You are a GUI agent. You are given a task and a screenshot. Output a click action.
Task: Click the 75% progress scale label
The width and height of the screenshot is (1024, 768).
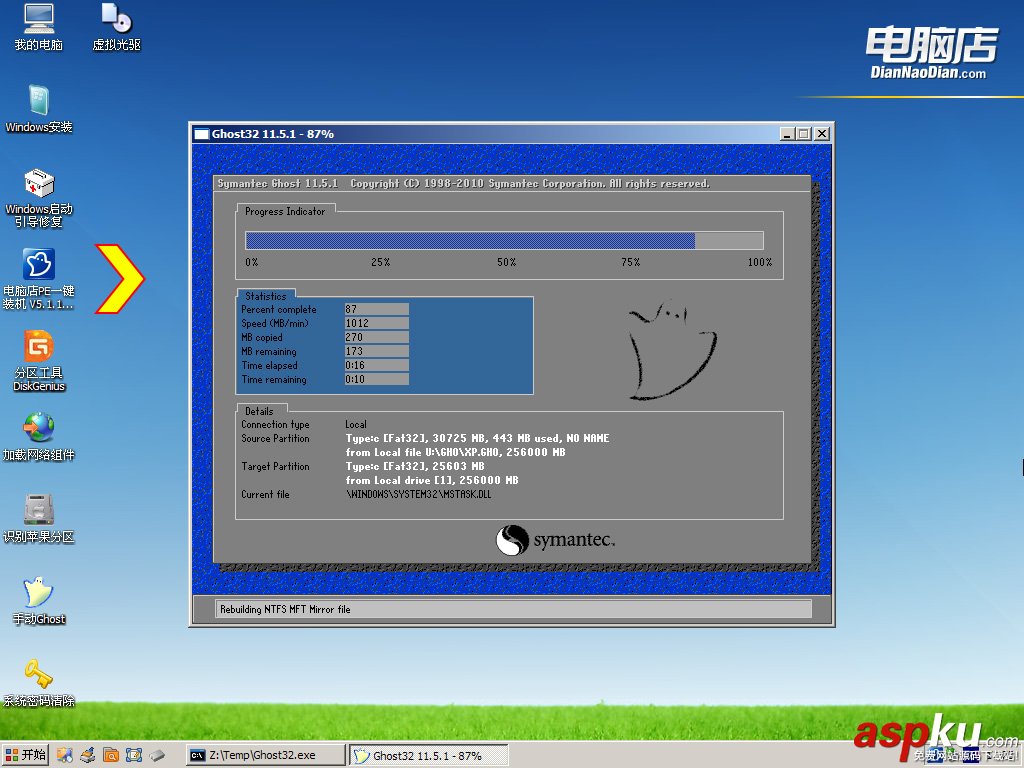click(631, 262)
